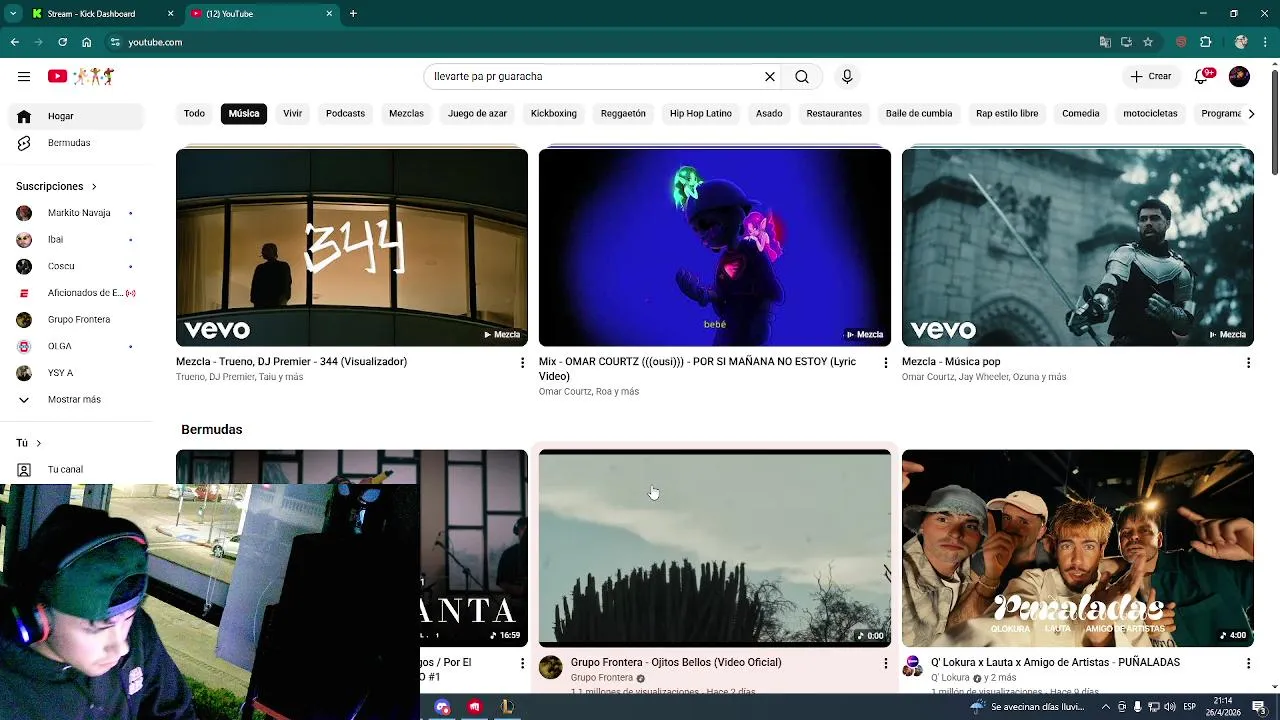Image resolution: width=1280 pixels, height=720 pixels.
Task: Clear the search box with the X
Action: 770,76
